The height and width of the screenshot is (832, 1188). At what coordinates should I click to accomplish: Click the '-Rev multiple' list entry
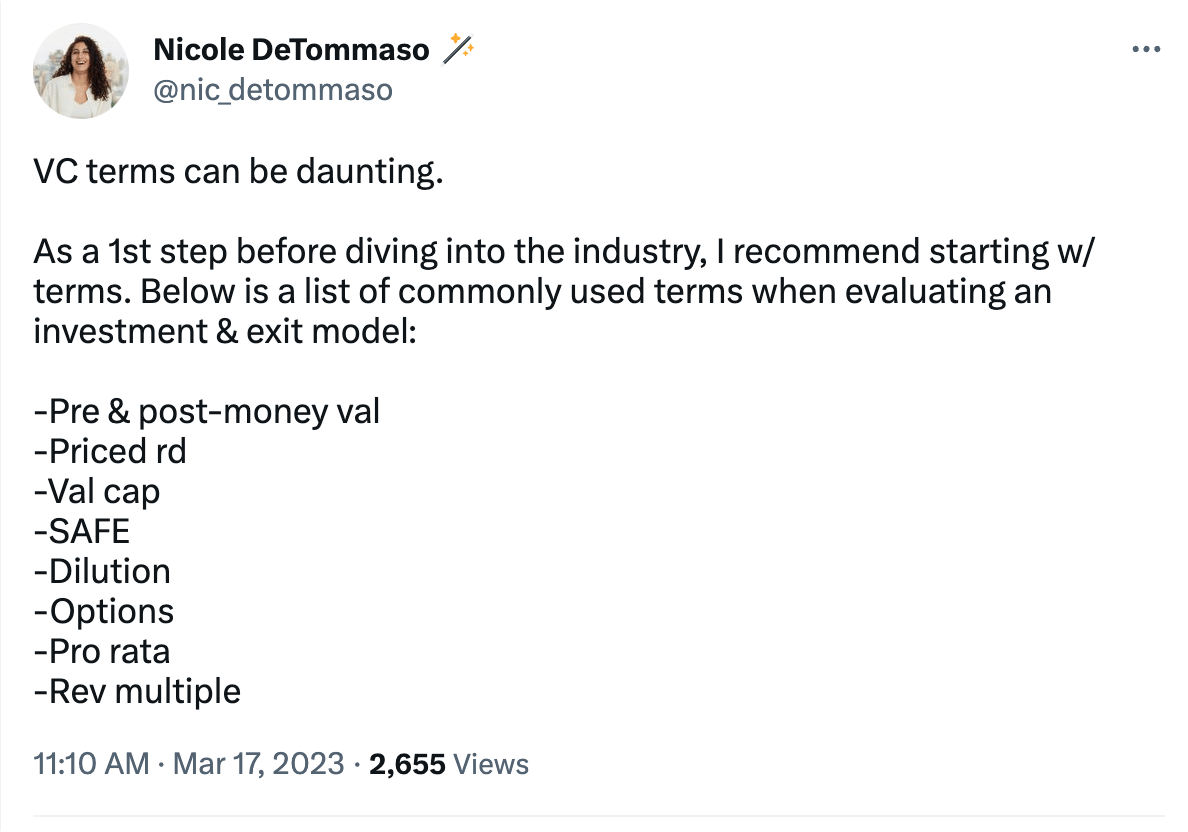(137, 692)
